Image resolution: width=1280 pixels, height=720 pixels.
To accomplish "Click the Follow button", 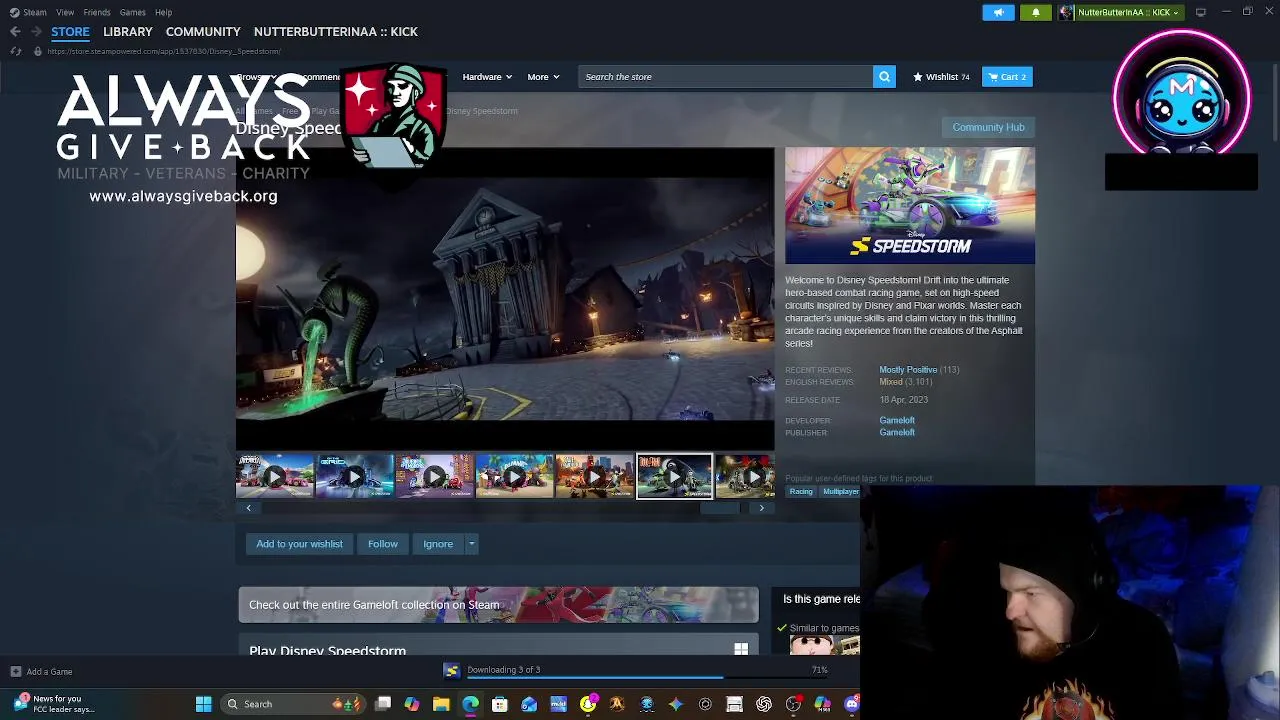I will point(383,544).
